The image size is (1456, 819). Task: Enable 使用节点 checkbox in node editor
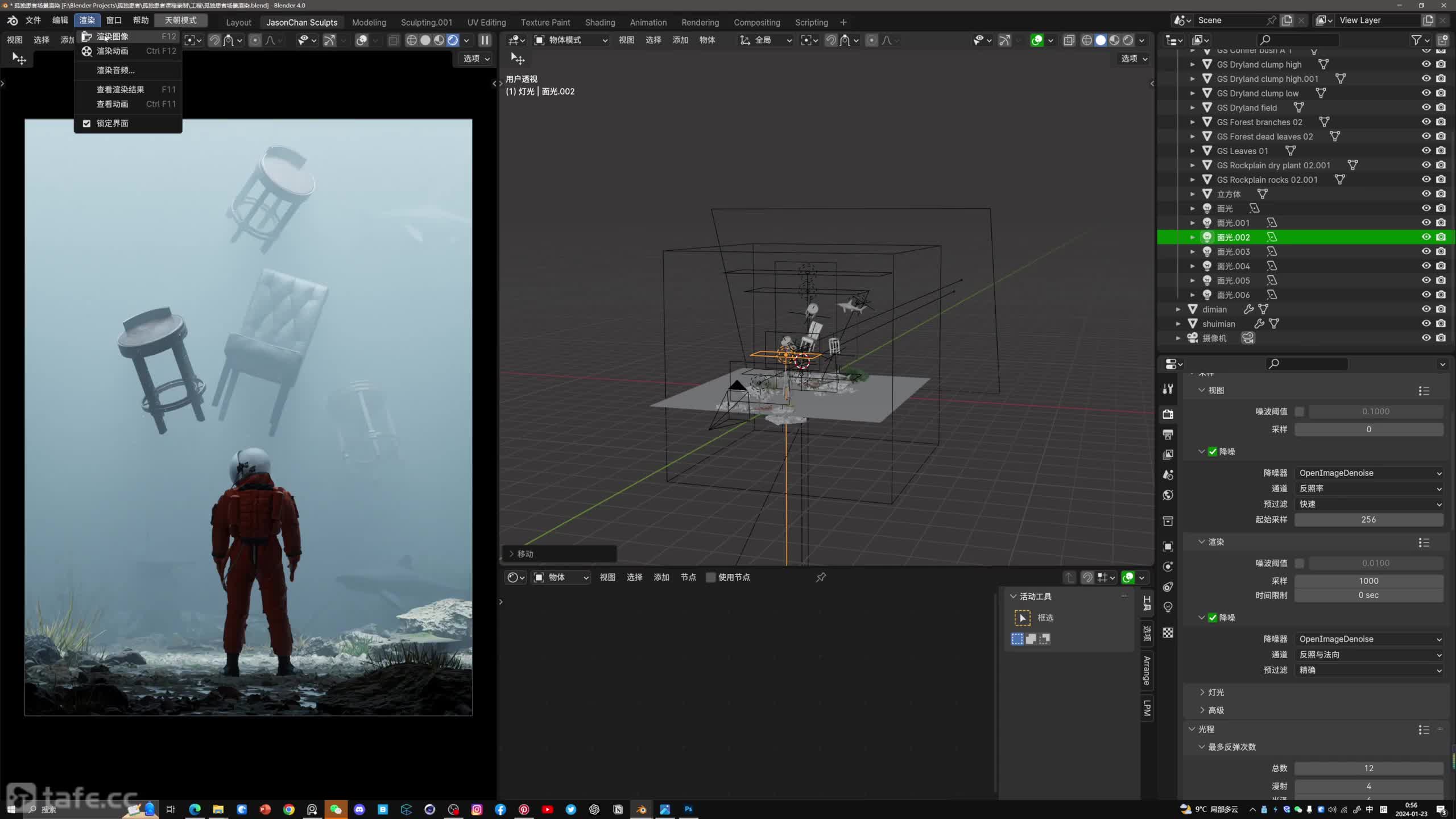[x=710, y=577]
